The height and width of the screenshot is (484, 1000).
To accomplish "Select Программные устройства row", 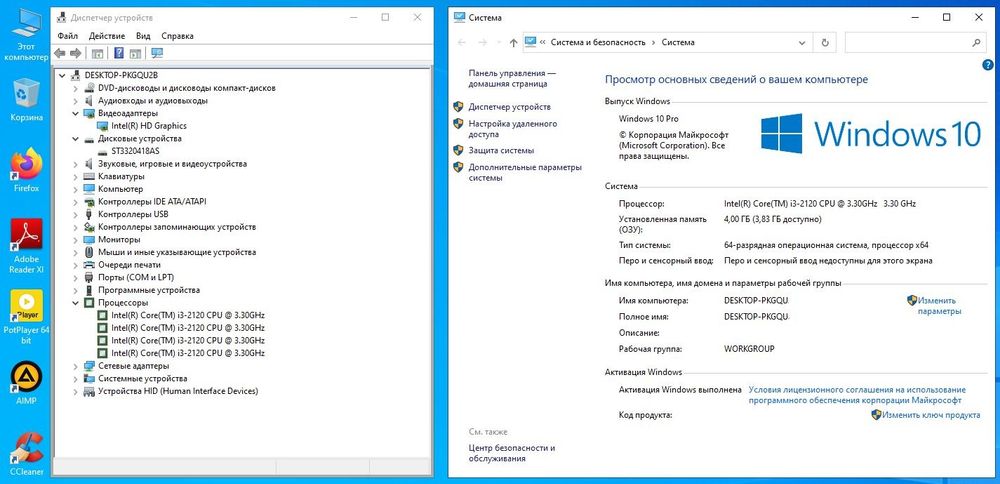I will pyautogui.click(x=149, y=290).
